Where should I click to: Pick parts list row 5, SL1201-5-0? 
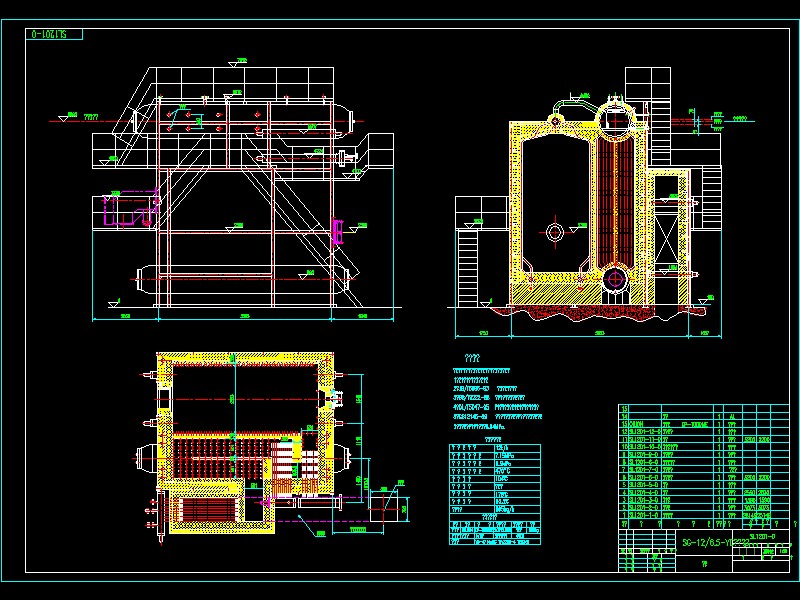(704, 485)
